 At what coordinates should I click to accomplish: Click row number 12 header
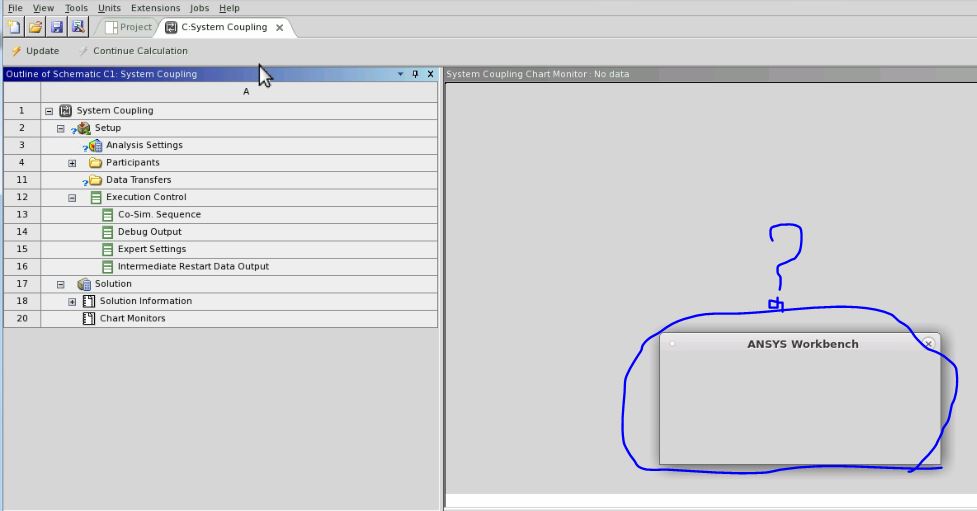(x=22, y=197)
